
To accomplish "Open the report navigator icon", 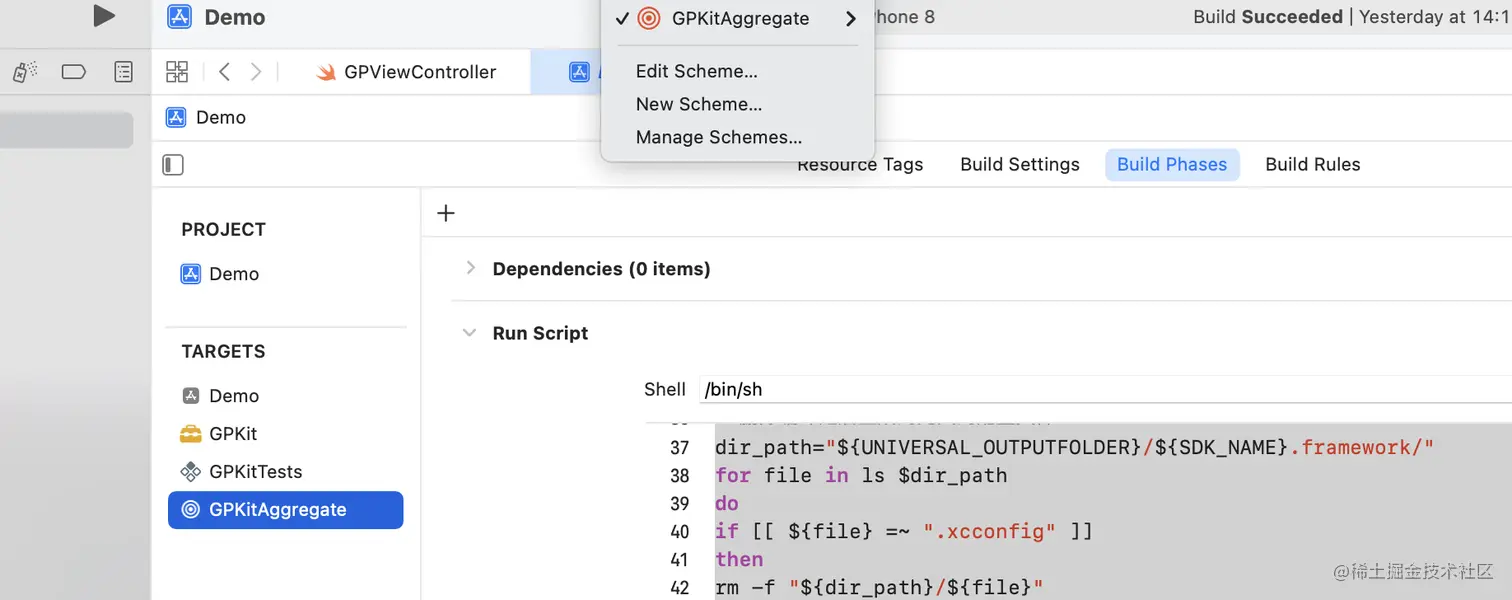I will [123, 72].
